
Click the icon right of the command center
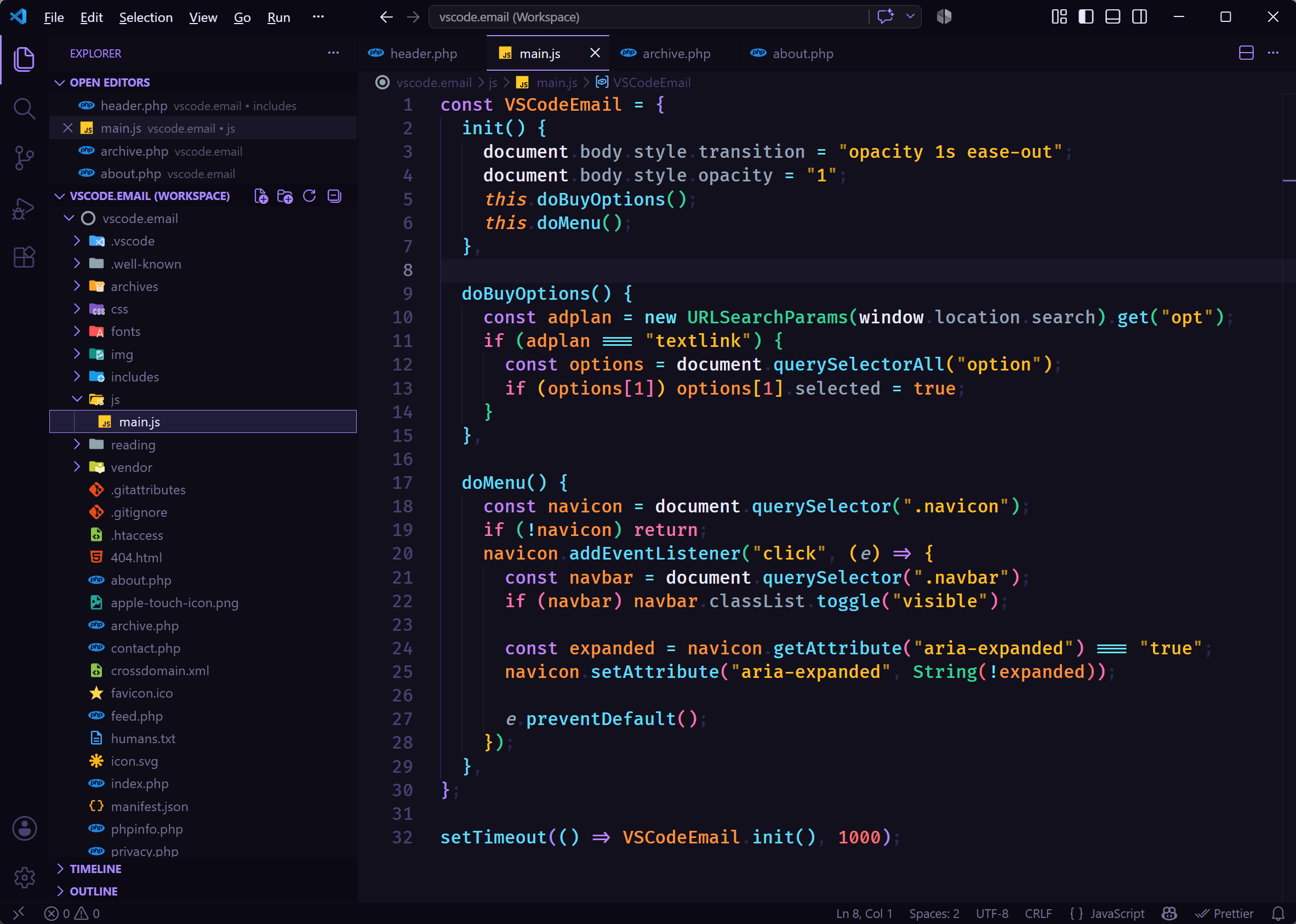[944, 16]
